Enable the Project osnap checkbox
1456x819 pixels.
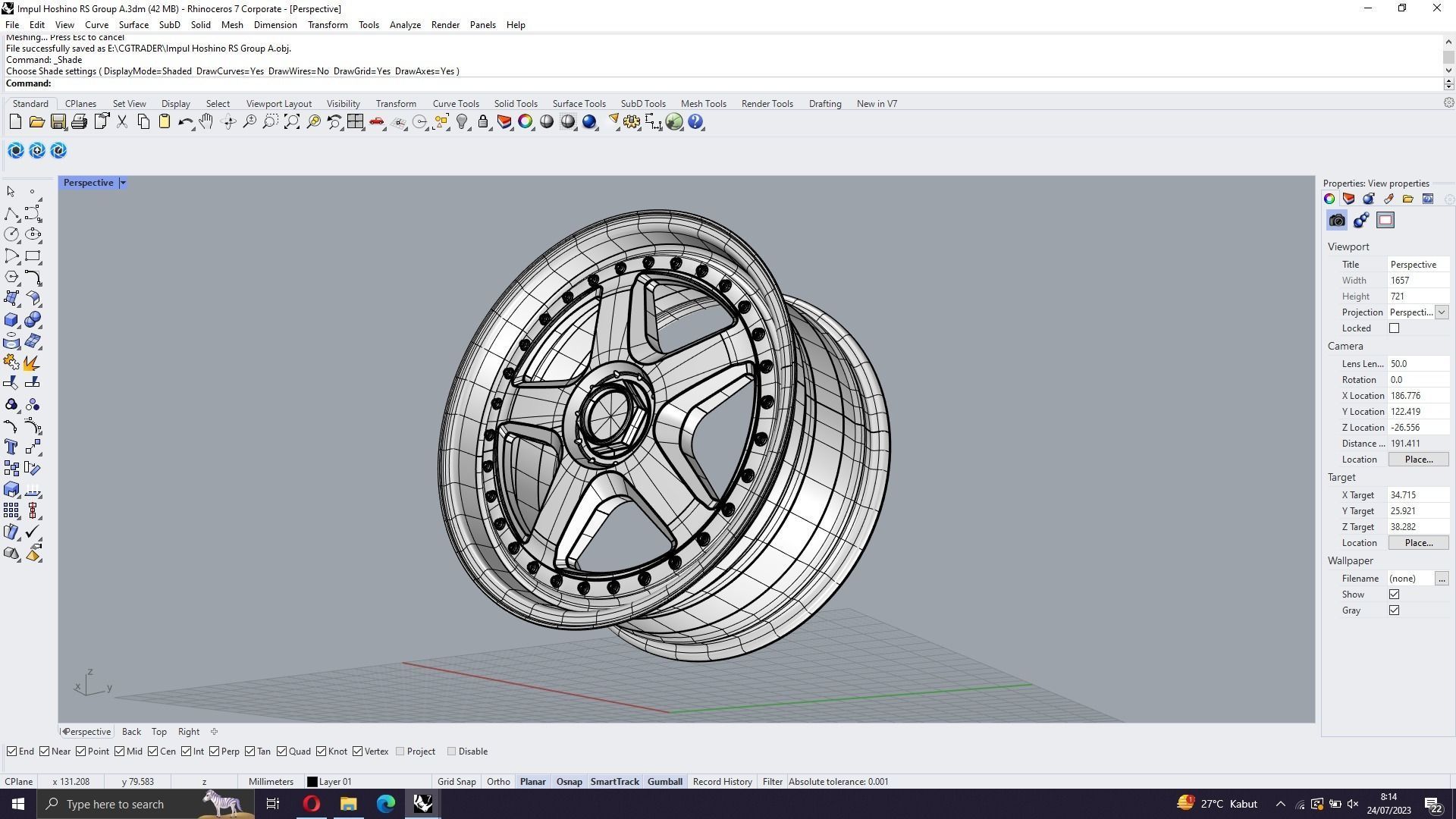click(400, 752)
